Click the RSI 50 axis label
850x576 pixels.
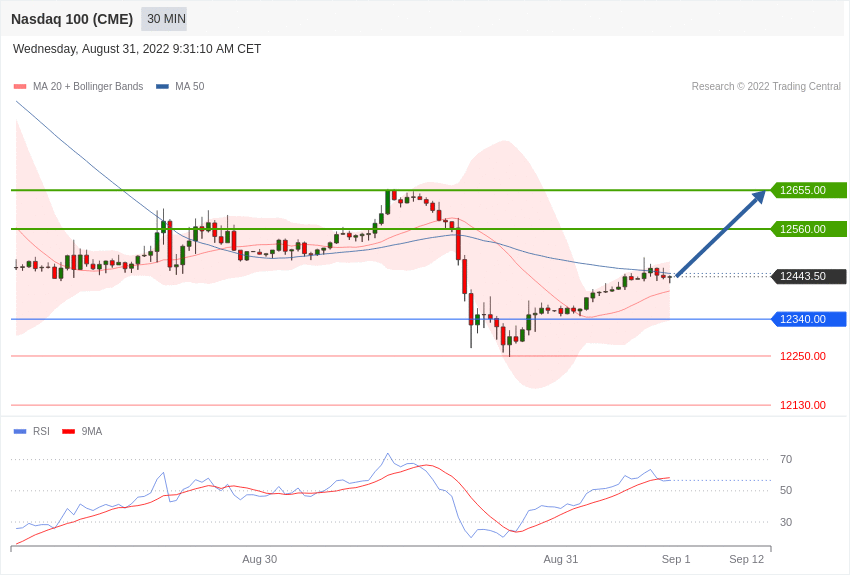coord(786,490)
